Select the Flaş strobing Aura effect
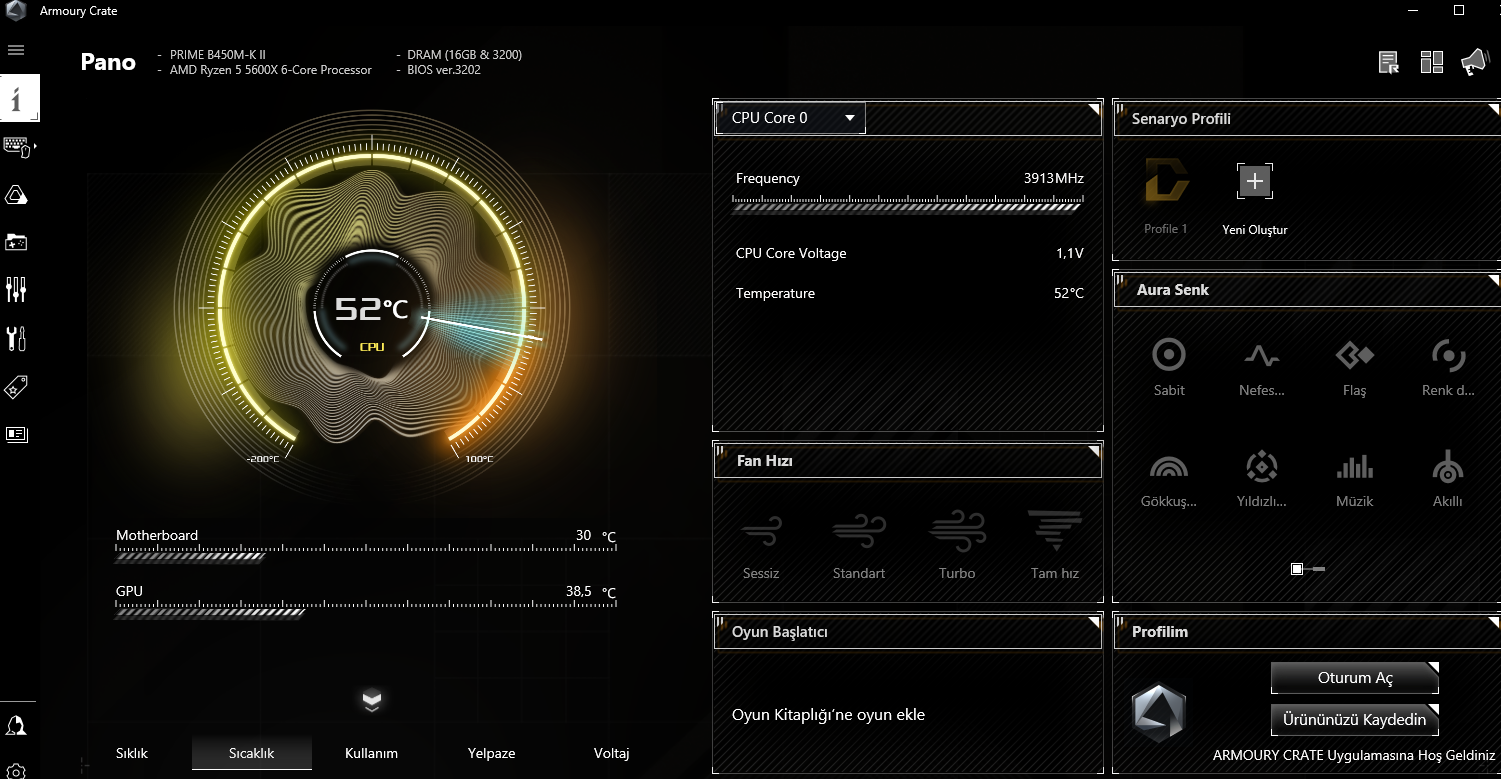Viewport: 1501px width, 779px height. tap(1355, 366)
